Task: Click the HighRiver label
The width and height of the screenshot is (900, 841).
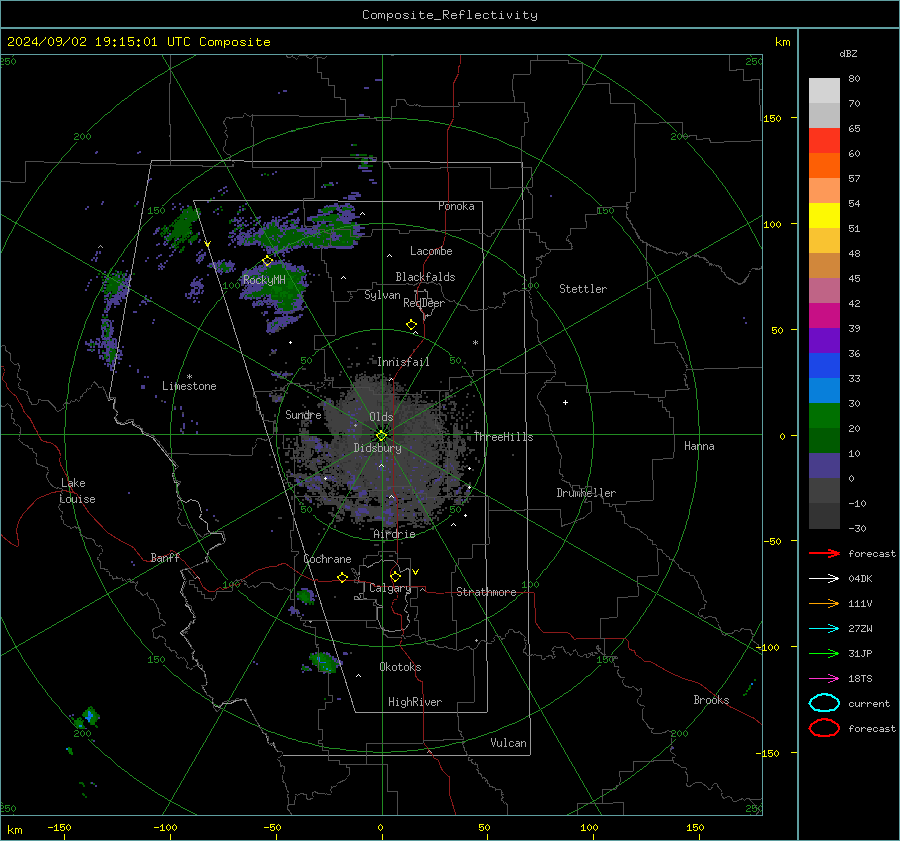Action: (415, 702)
